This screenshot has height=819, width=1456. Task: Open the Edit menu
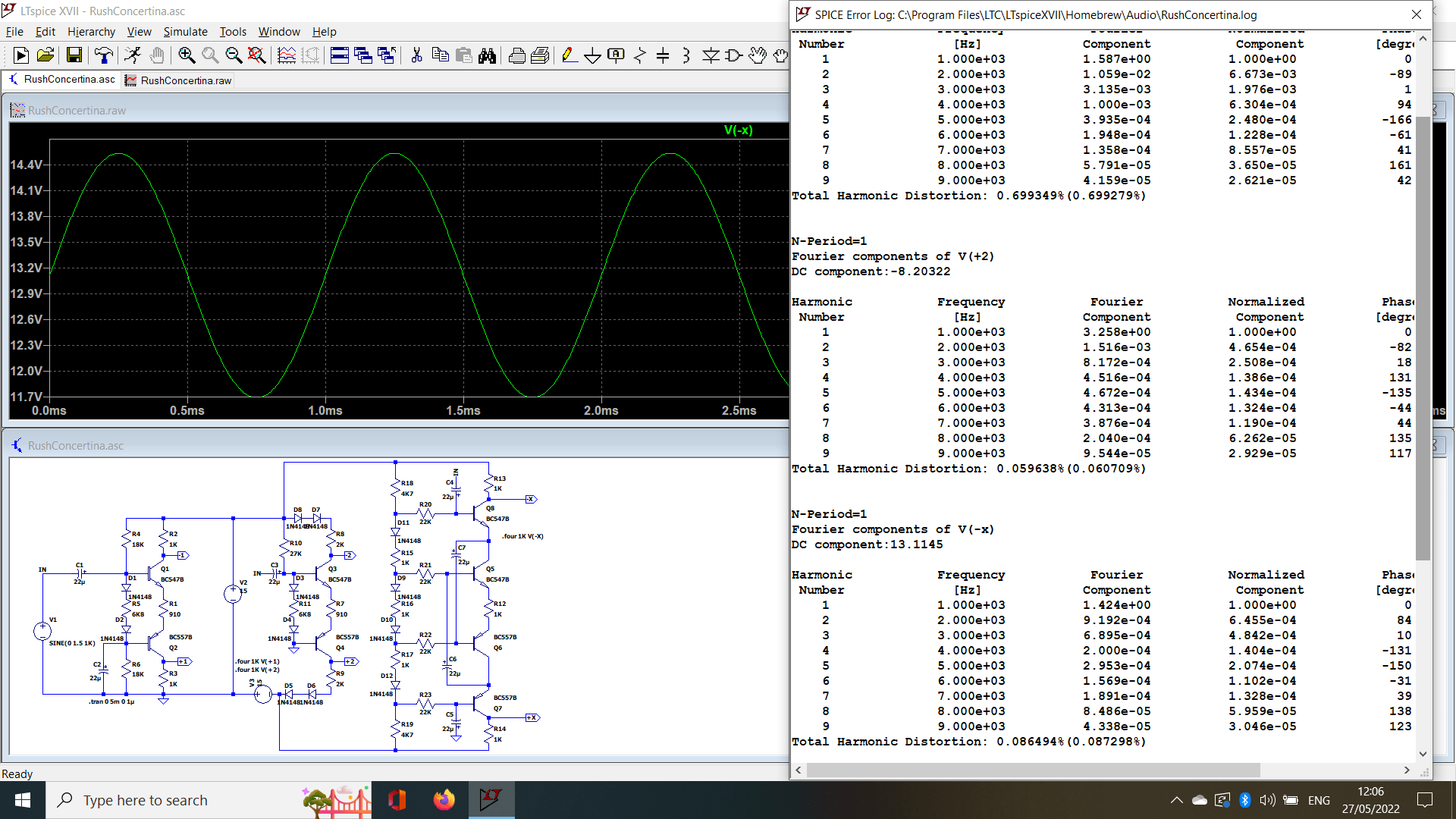(45, 32)
